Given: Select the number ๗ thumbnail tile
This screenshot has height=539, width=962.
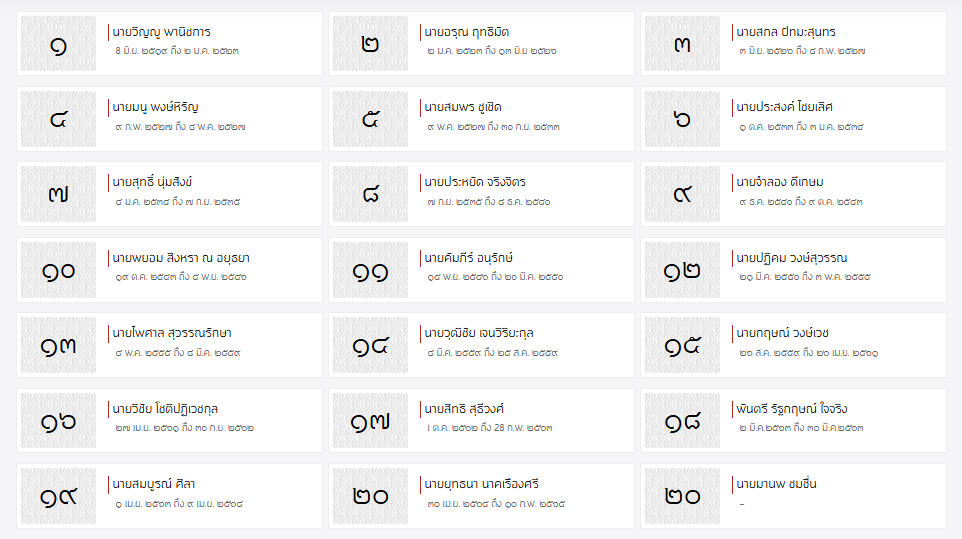Looking at the screenshot, I should pyautogui.click(x=58, y=194).
